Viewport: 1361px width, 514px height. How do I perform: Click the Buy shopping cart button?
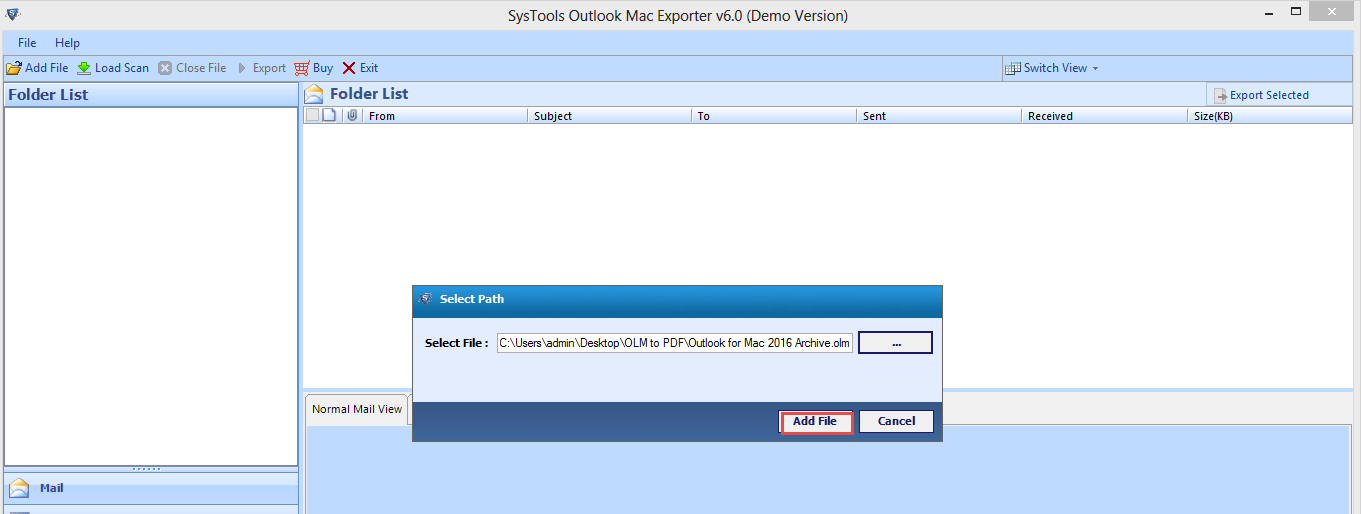point(314,68)
